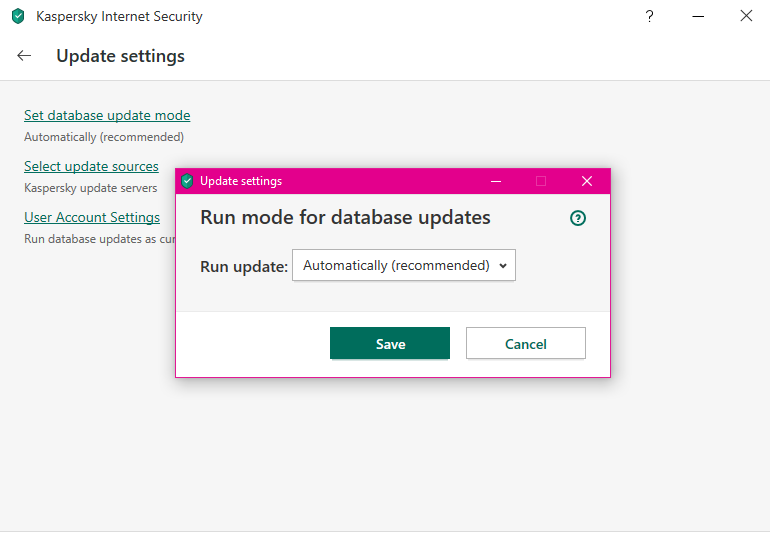Click Kaspersky shield logo in main window title
This screenshot has width=770, height=534.
pos(18,16)
